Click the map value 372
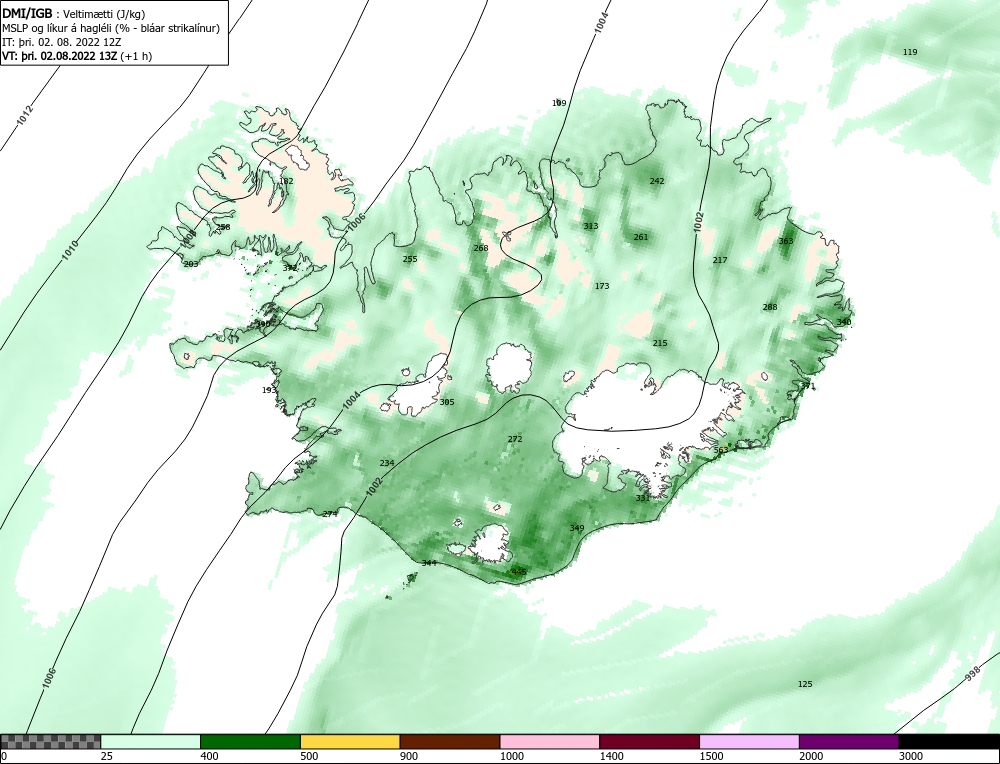The width and height of the screenshot is (1000, 764). point(290,268)
